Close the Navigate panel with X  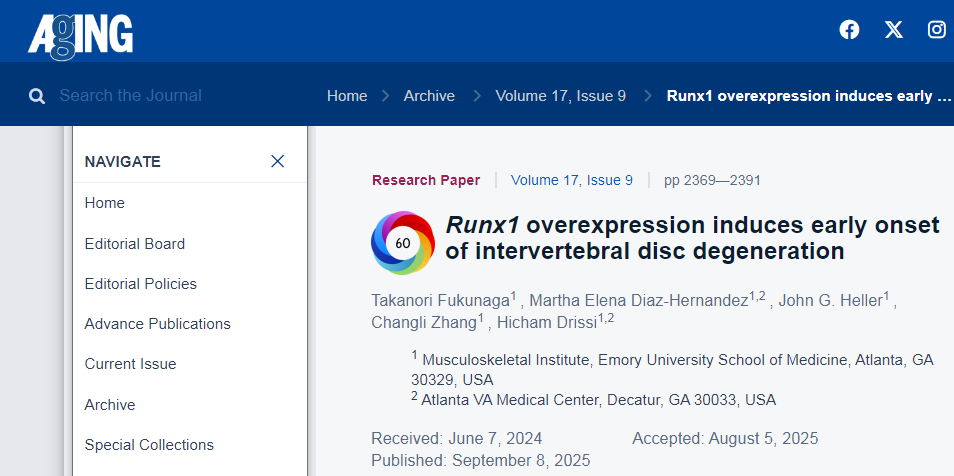[277, 161]
